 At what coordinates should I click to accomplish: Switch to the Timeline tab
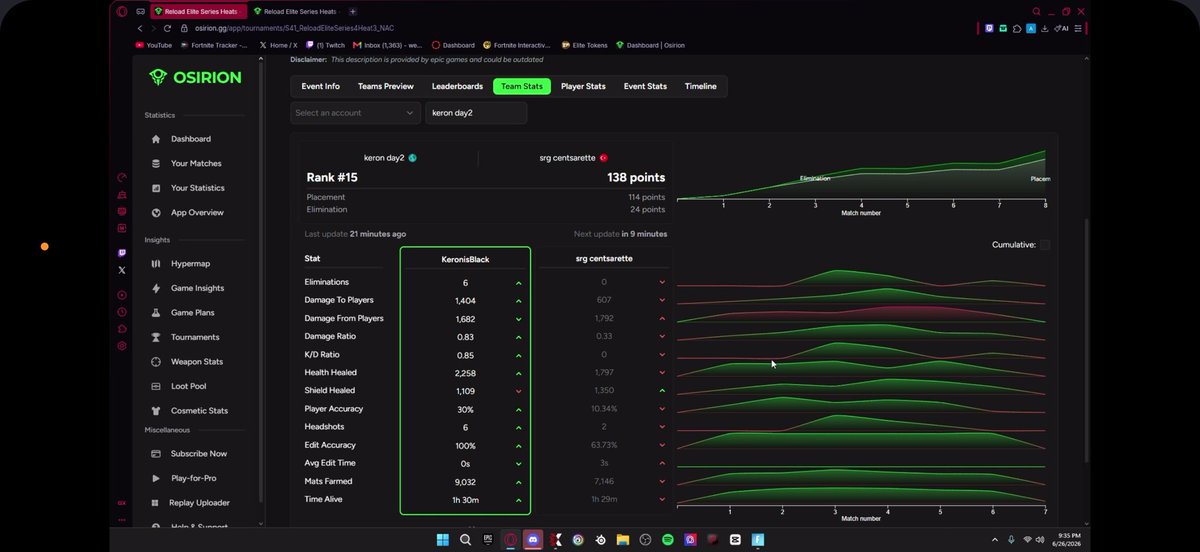click(x=701, y=87)
